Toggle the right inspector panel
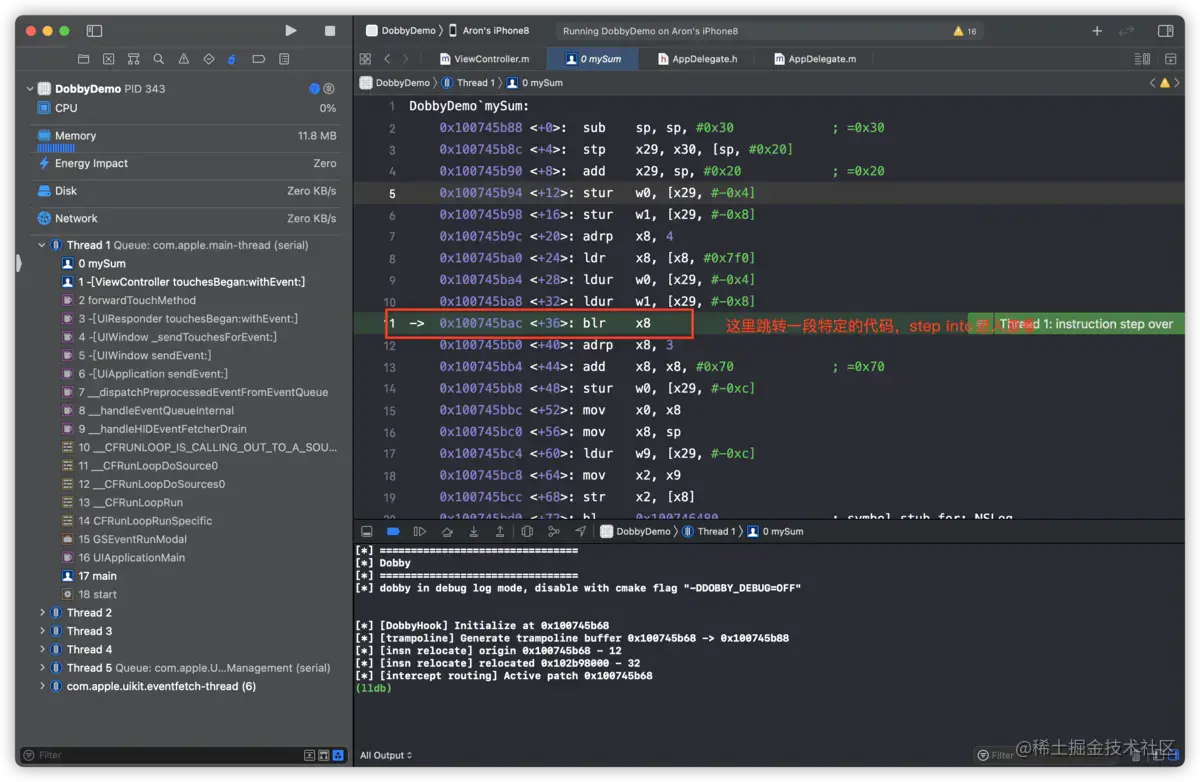 [x=1165, y=31]
